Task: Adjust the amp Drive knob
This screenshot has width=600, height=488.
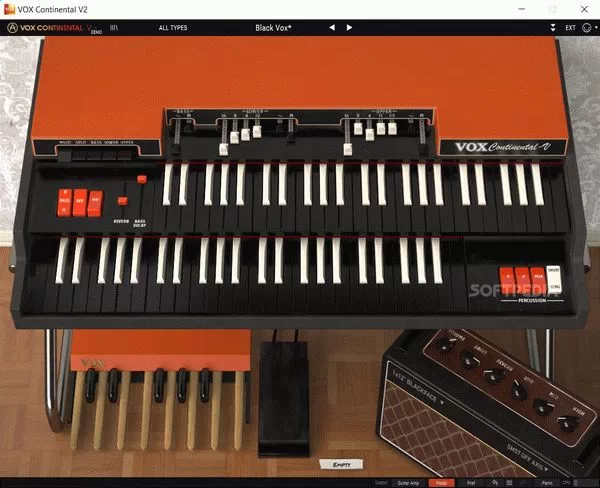Action: click(x=470, y=360)
